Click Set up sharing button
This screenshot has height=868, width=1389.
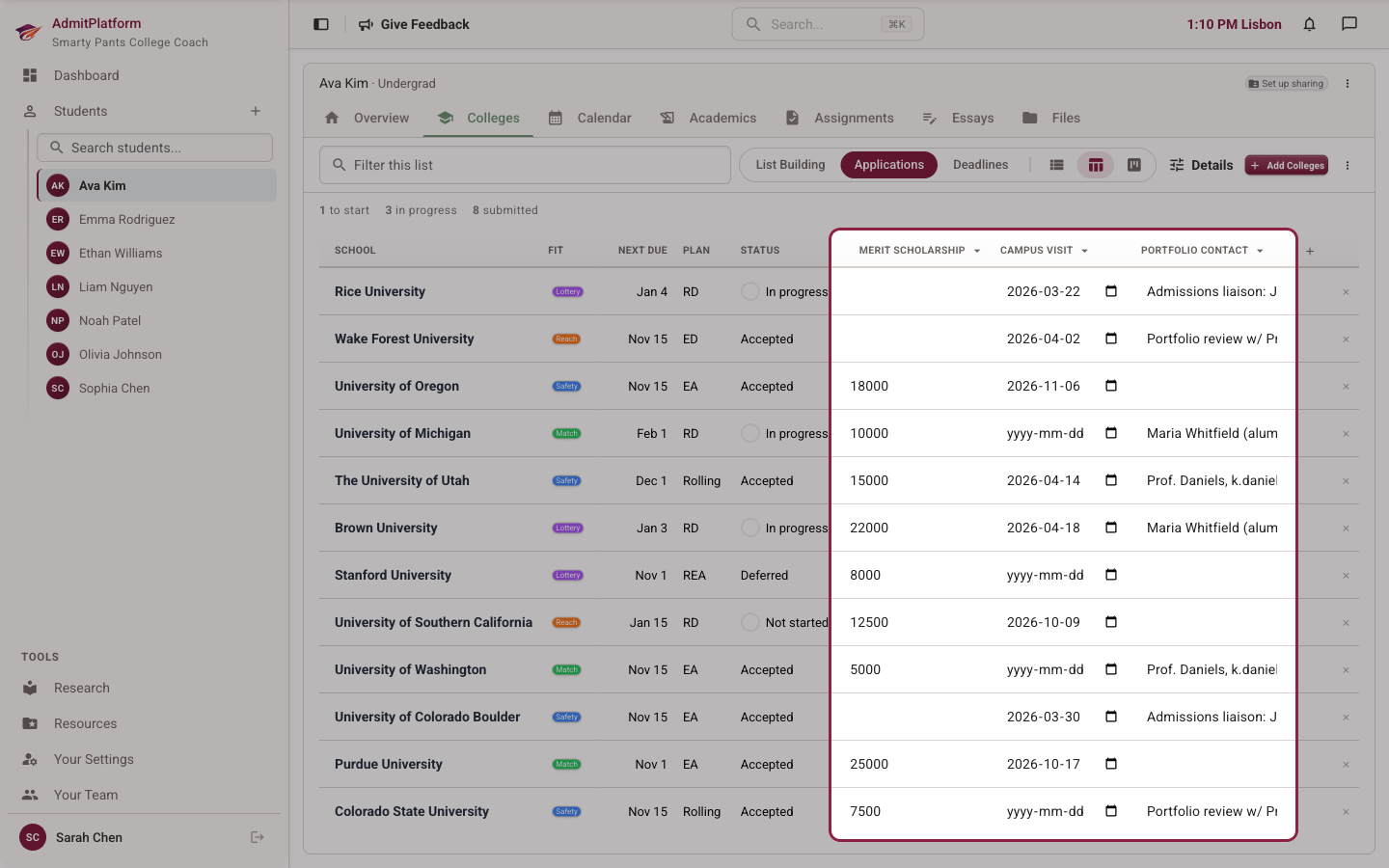(x=1287, y=84)
